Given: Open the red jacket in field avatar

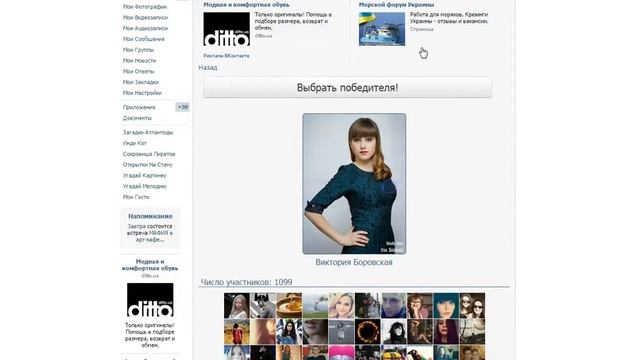Looking at the screenshot, I should tap(237, 331).
